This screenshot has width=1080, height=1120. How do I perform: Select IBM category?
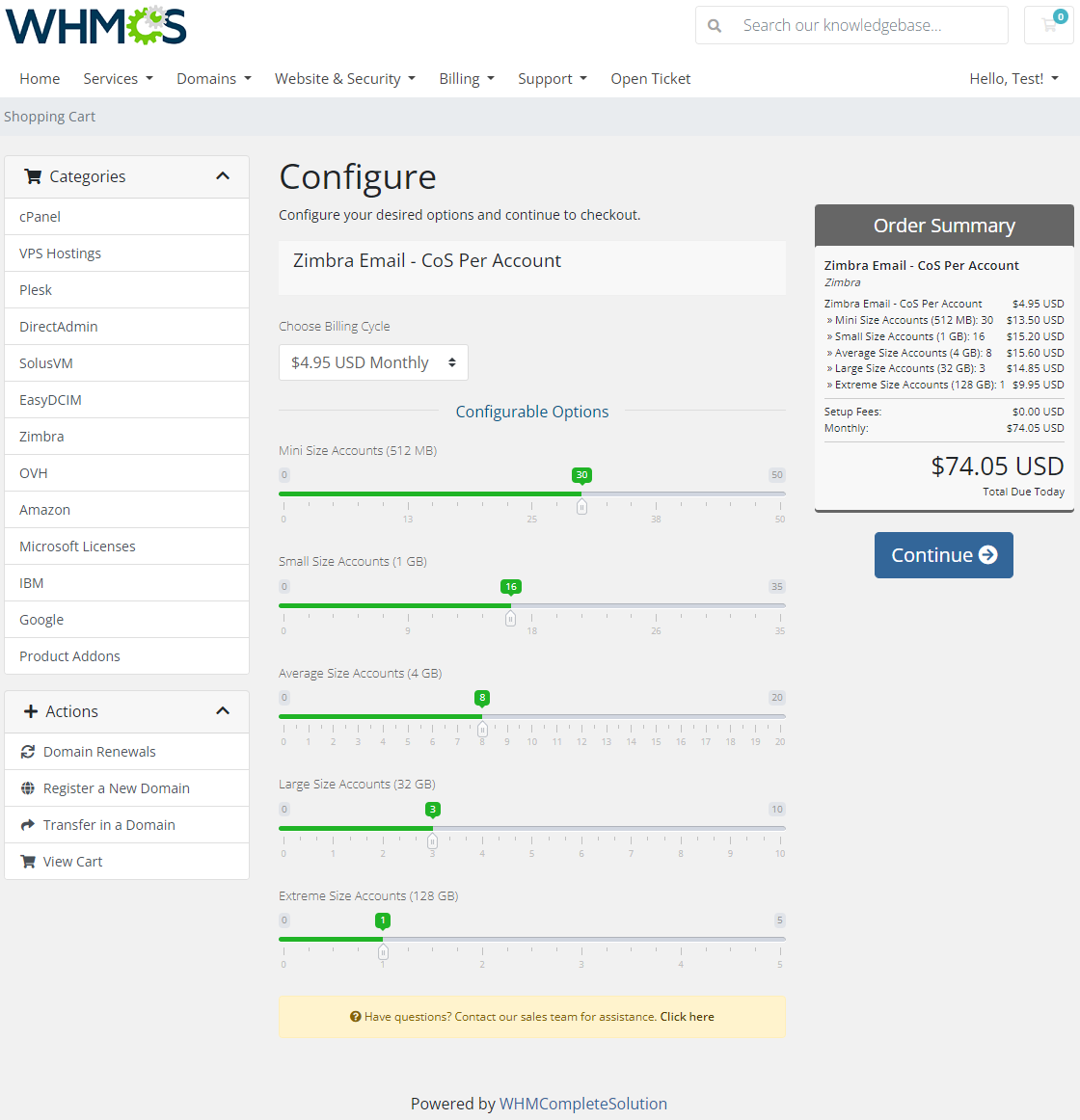coord(126,583)
